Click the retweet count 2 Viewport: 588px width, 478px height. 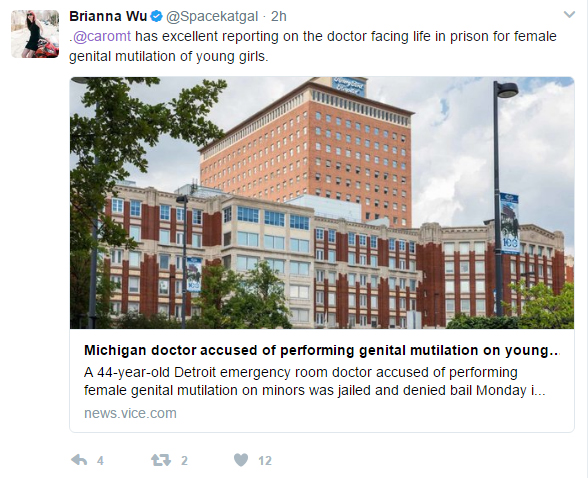184,460
